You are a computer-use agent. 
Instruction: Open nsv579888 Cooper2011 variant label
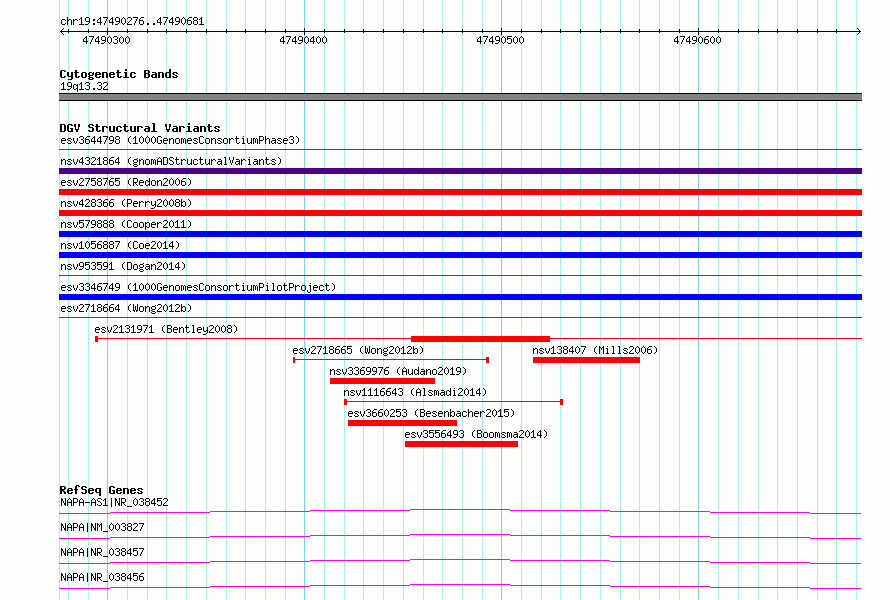pos(126,224)
